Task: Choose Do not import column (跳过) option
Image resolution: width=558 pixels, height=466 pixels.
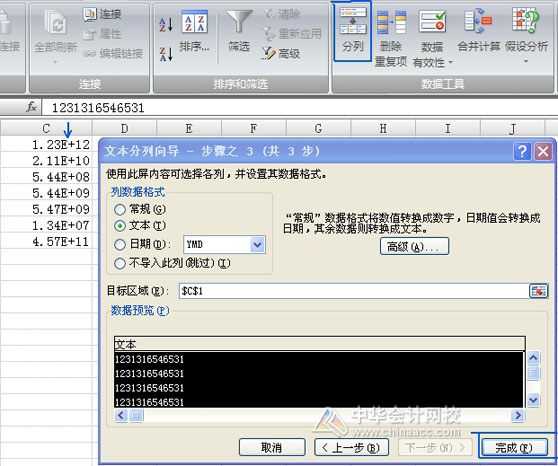Action: point(120,263)
